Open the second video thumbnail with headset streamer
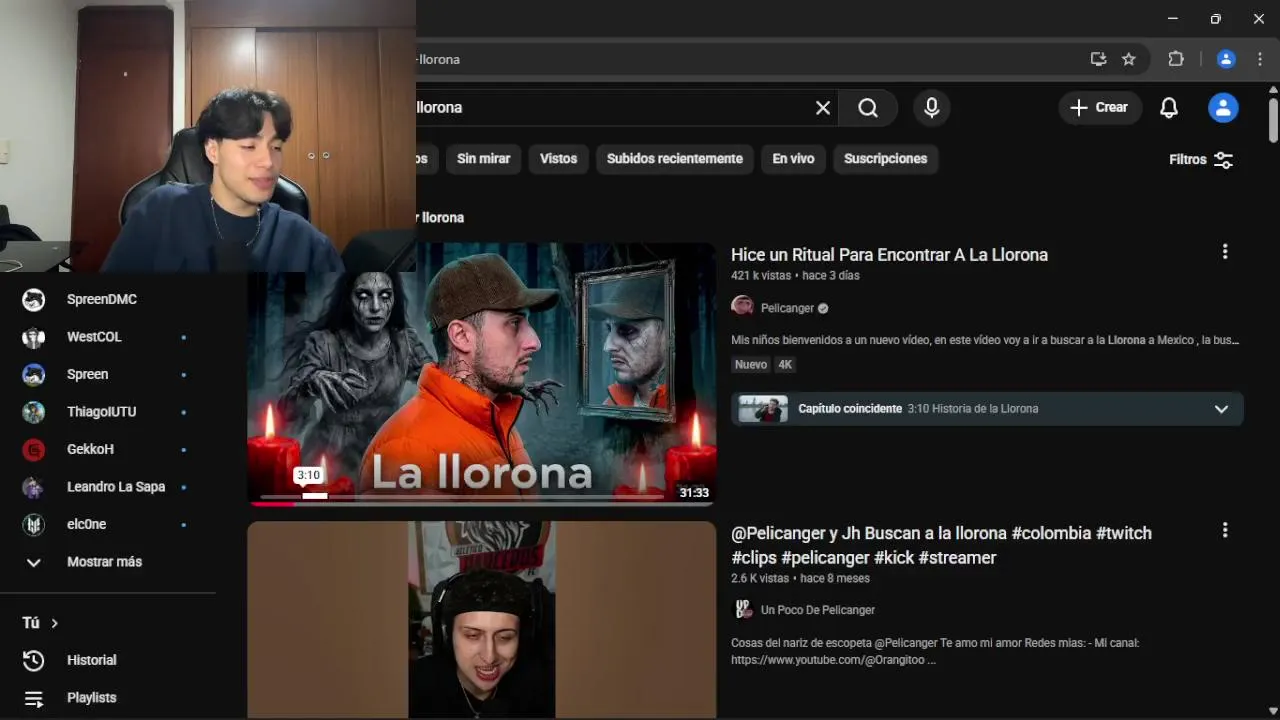The width and height of the screenshot is (1280, 720). point(482,620)
